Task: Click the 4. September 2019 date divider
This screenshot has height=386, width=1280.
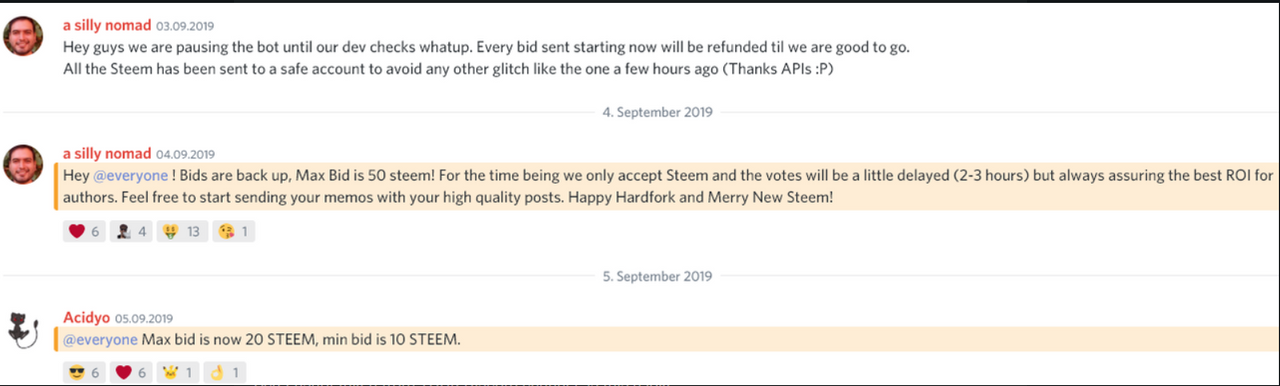Action: (657, 112)
